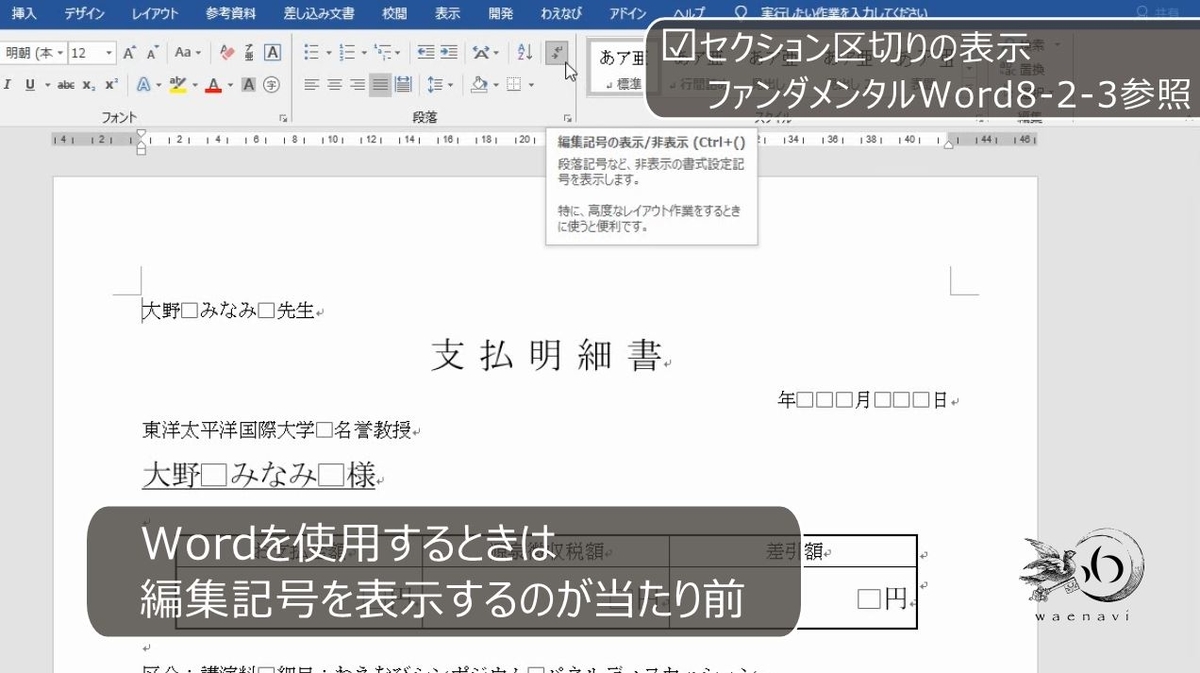Image resolution: width=1200 pixels, height=673 pixels.
Task: Open enclosed characters tool
Action: (271, 85)
